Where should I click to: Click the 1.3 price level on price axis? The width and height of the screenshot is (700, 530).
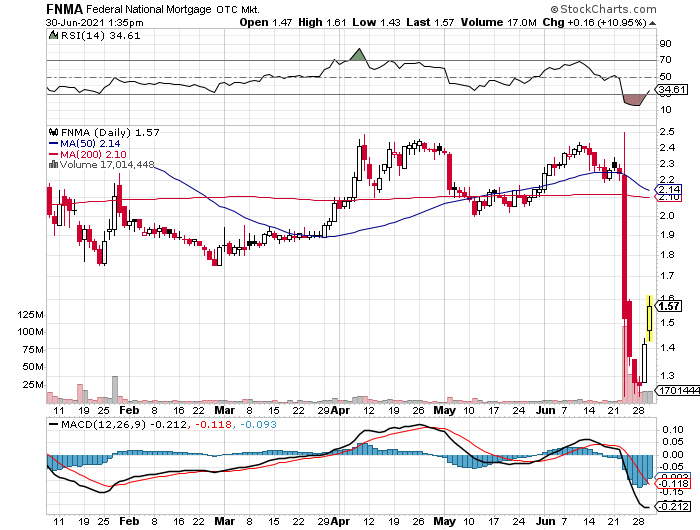[x=667, y=375]
